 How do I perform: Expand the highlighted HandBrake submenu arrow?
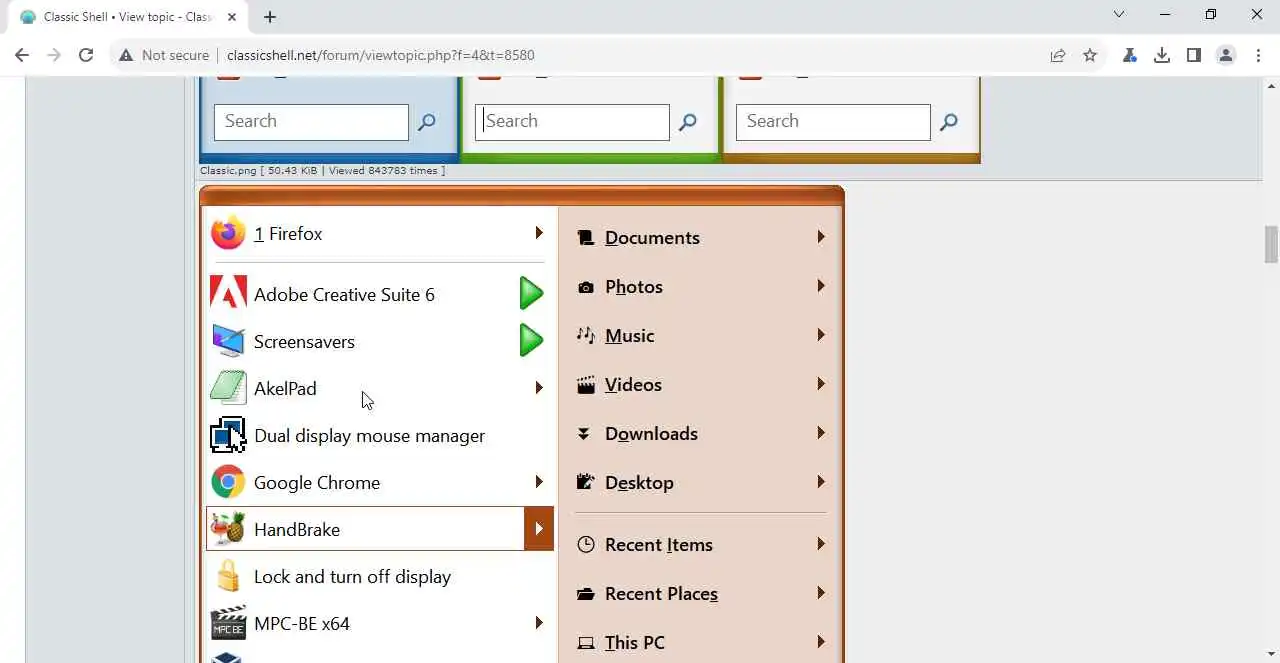(539, 529)
